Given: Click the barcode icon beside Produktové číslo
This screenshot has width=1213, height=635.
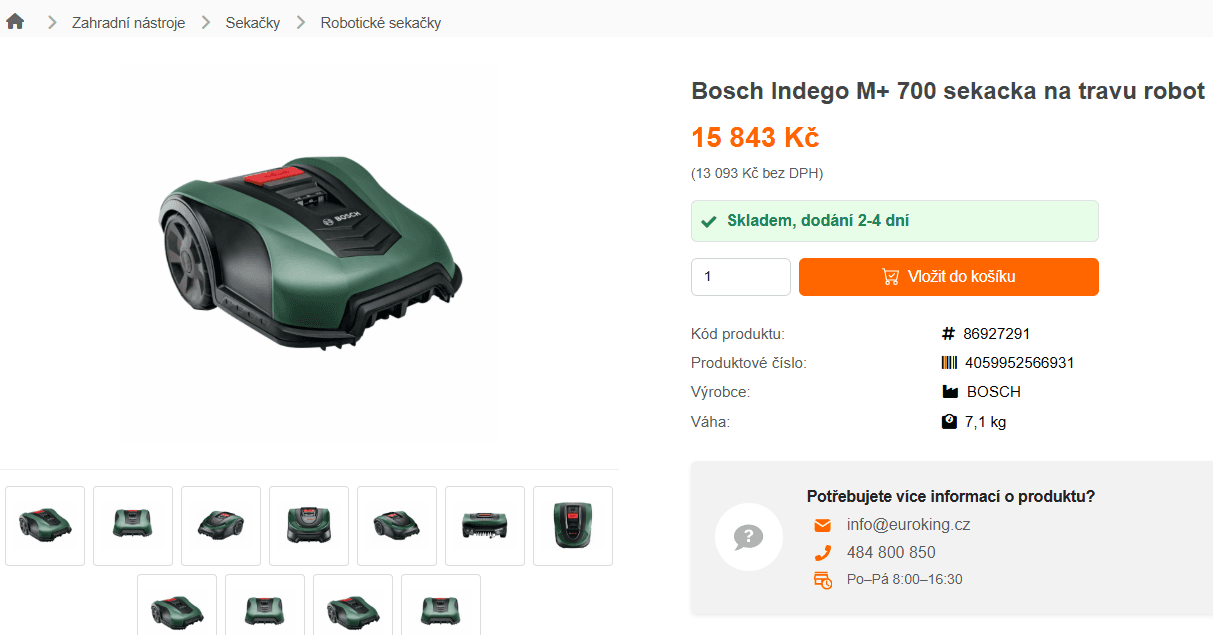Looking at the screenshot, I should tap(948, 362).
